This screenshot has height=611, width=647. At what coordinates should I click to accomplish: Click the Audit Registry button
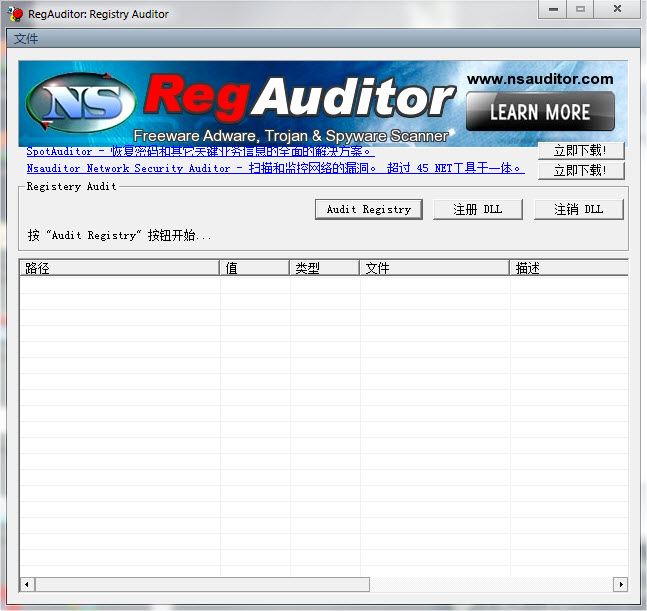click(369, 209)
